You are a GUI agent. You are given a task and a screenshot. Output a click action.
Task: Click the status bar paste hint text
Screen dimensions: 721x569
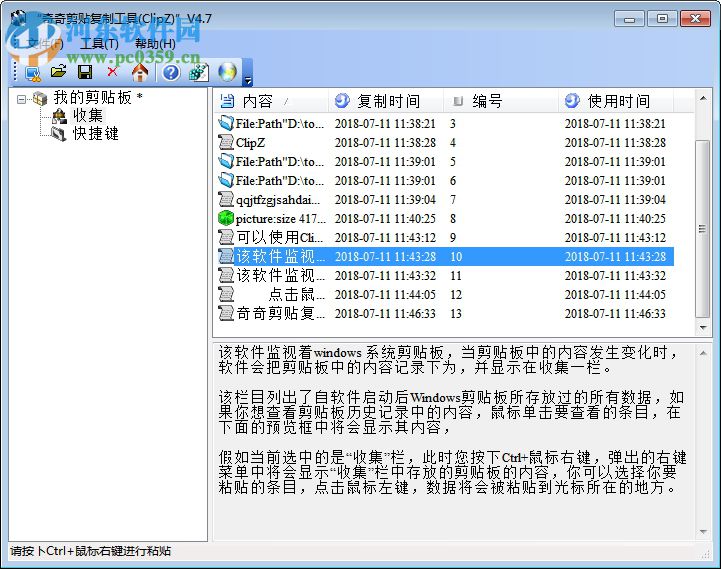point(91,551)
